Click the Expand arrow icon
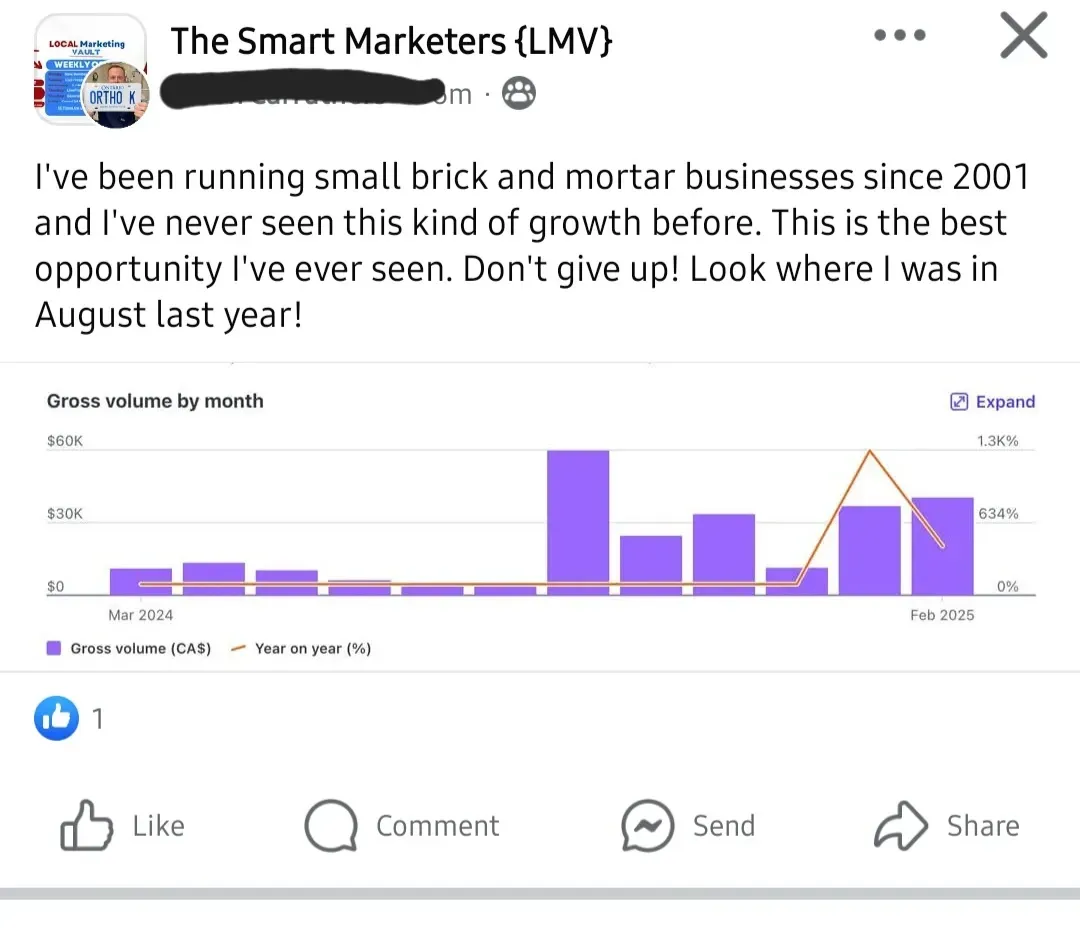The width and height of the screenshot is (1080, 930). [x=959, y=402]
